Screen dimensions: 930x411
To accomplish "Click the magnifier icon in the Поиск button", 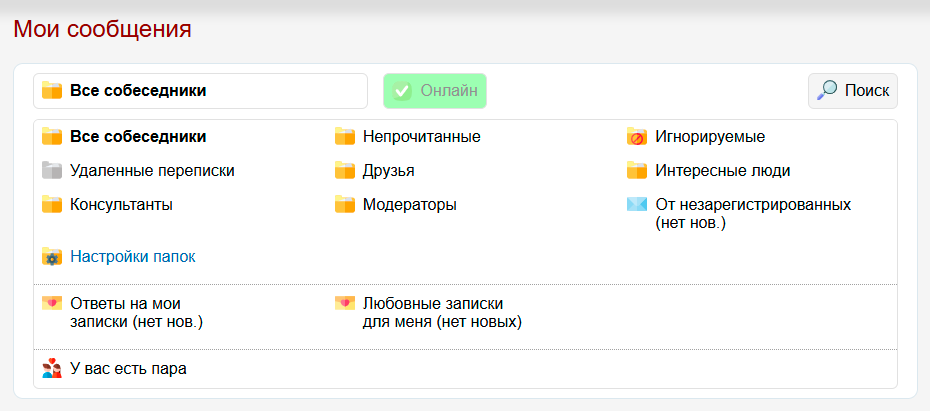I will [827, 91].
